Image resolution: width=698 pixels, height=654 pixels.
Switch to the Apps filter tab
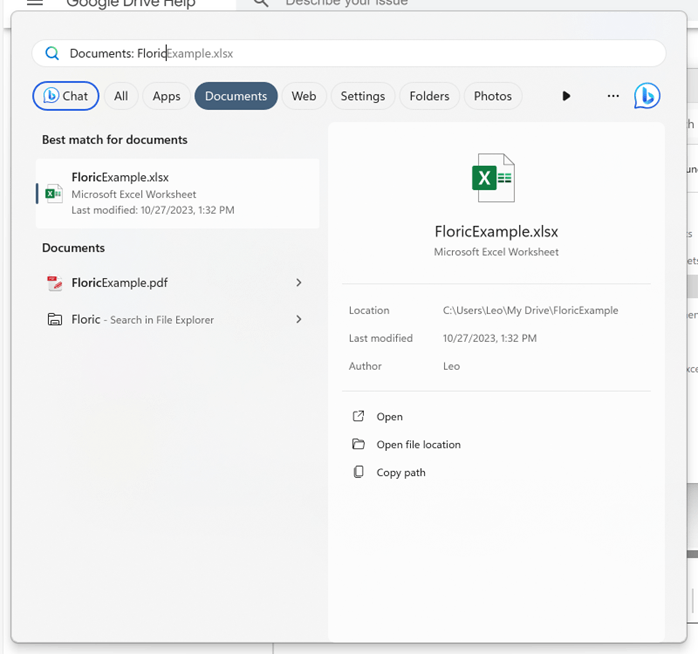pyautogui.click(x=166, y=96)
